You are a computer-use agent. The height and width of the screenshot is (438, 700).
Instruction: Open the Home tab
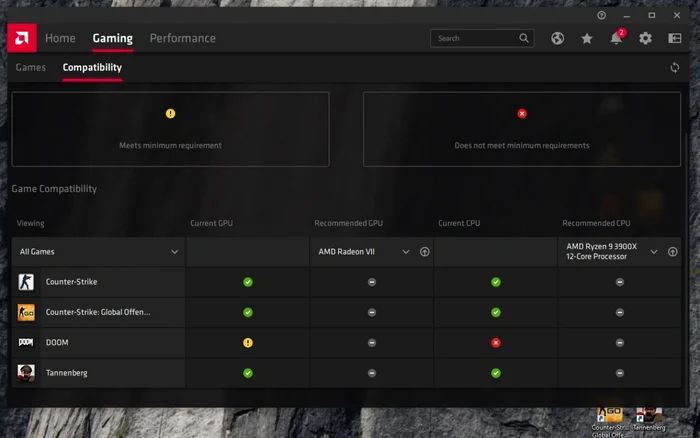[60, 38]
